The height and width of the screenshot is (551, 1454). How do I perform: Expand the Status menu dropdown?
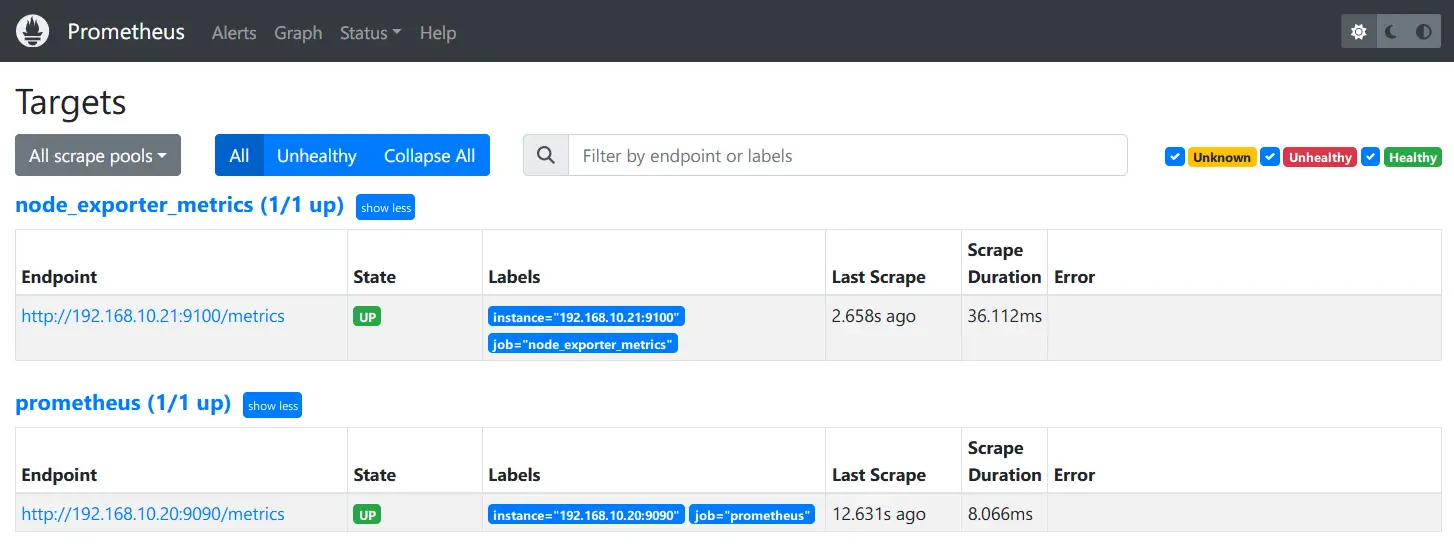coord(370,33)
